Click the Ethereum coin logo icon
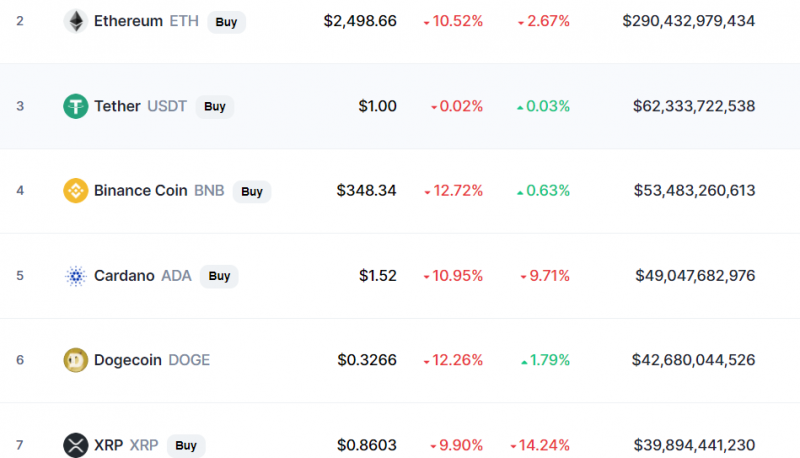 pyautogui.click(x=76, y=21)
